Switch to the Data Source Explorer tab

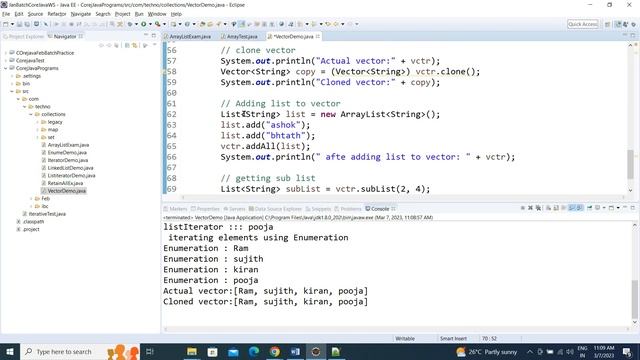click(x=275, y=209)
